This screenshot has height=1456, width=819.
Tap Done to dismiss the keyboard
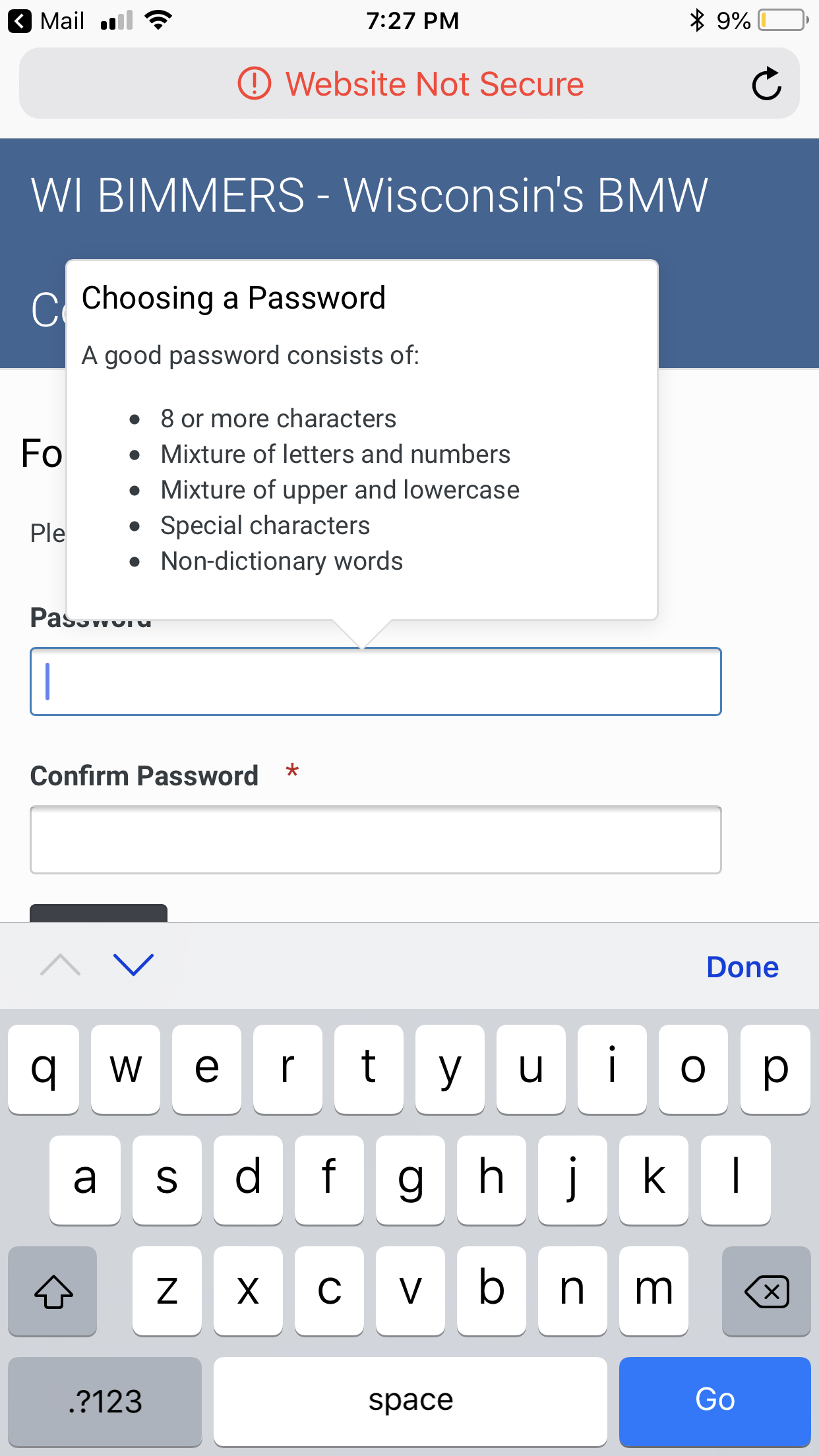point(743,967)
